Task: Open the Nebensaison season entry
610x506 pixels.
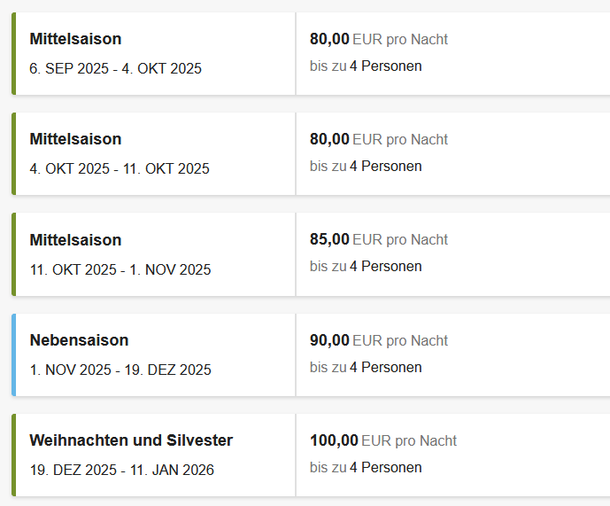Action: coord(79,341)
